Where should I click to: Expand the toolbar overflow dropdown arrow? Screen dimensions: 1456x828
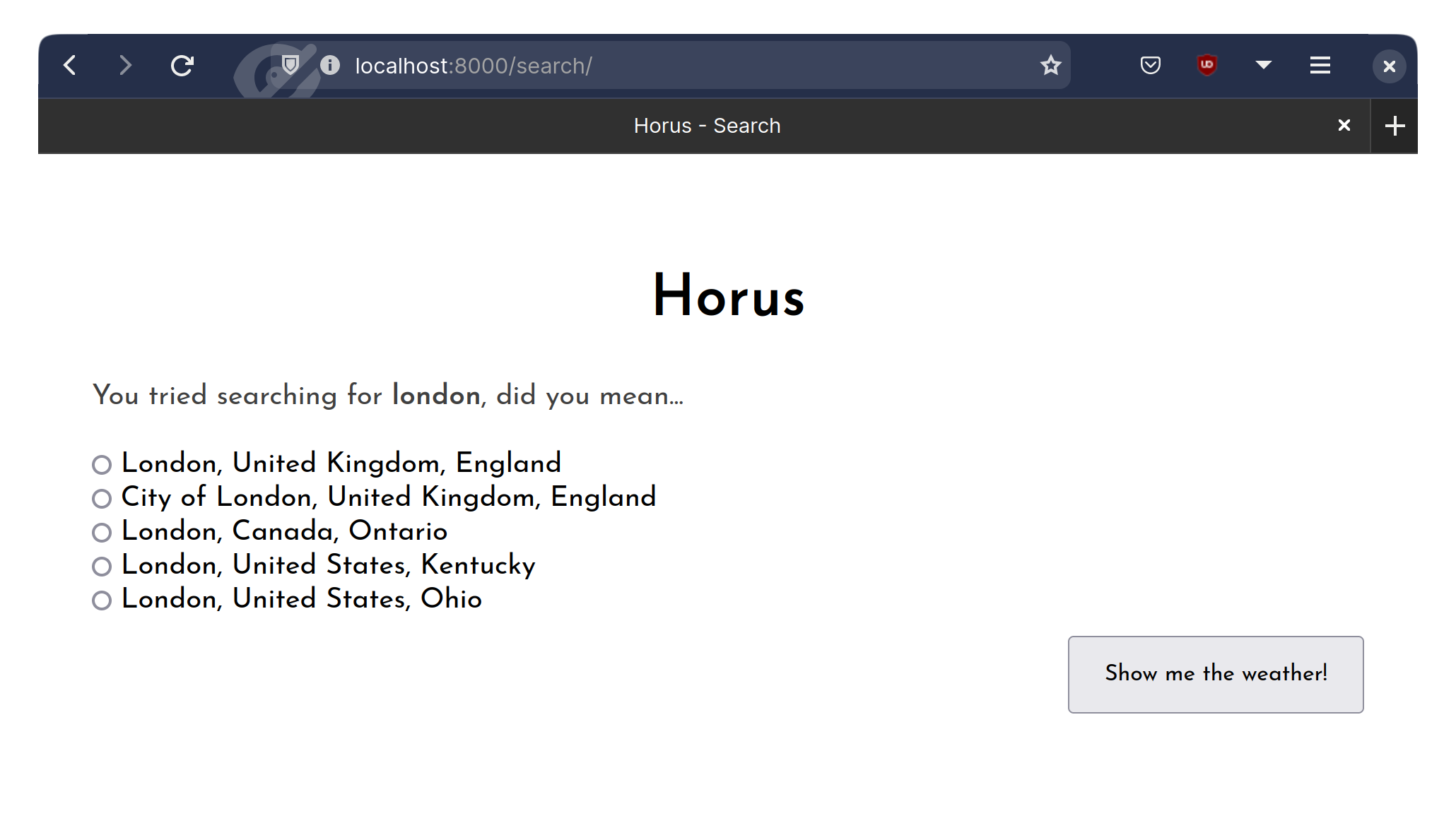pos(1263,65)
